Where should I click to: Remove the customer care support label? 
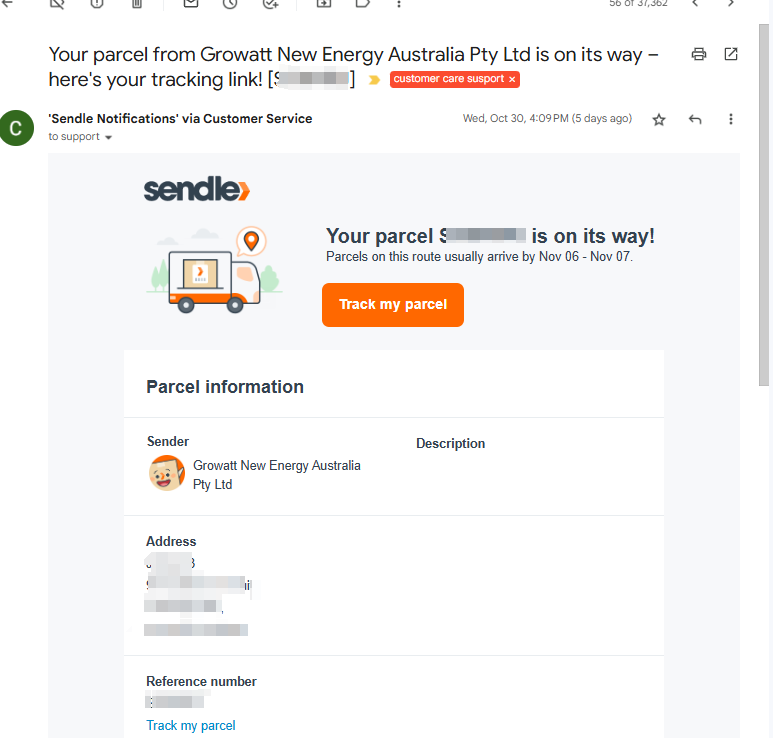click(512, 79)
